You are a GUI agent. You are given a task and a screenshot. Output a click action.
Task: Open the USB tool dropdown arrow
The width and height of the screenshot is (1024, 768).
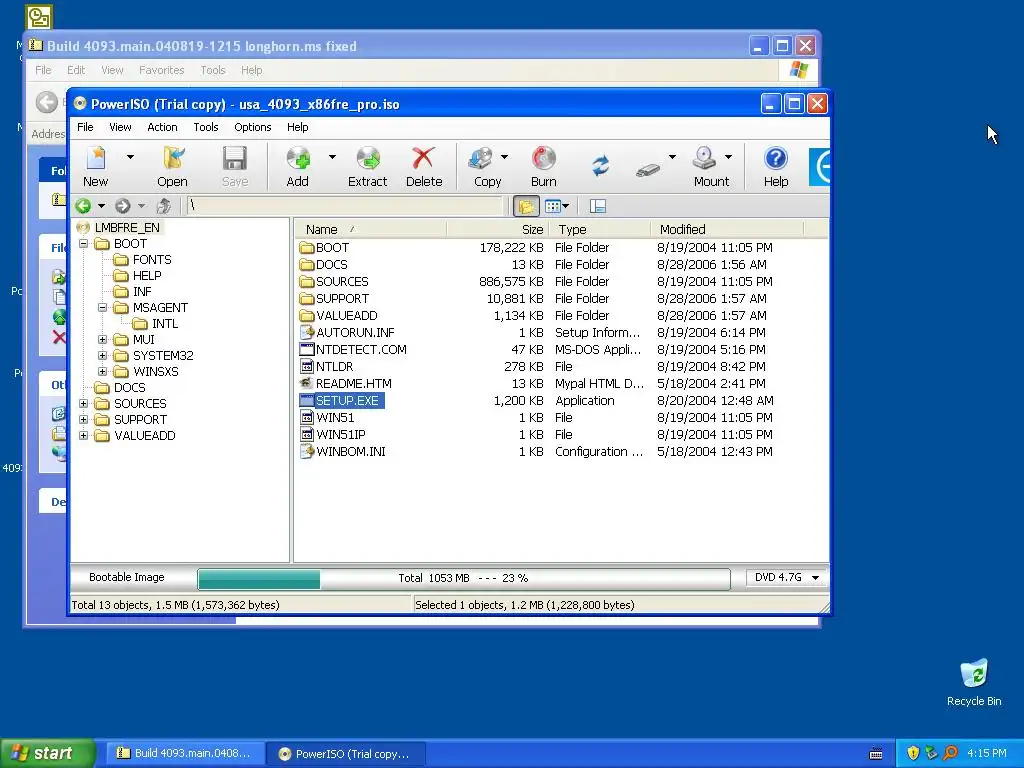[672, 157]
